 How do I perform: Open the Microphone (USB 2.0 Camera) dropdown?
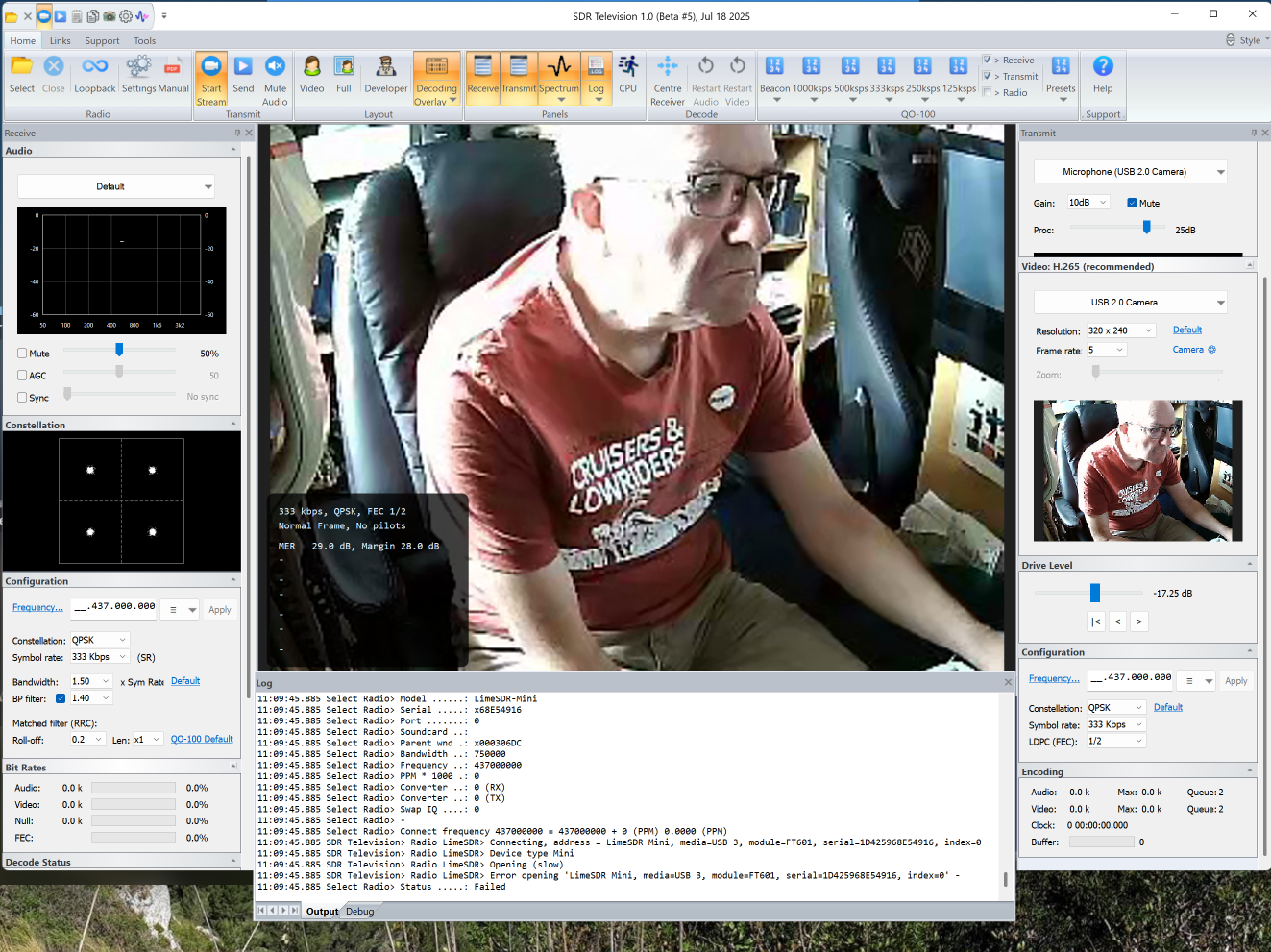pos(1131,172)
